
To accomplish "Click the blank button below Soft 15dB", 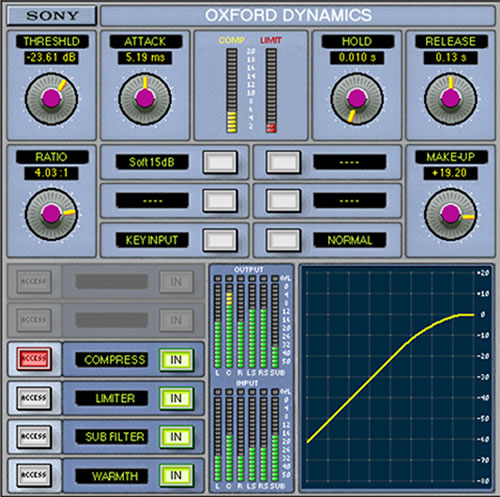I will [x=220, y=201].
